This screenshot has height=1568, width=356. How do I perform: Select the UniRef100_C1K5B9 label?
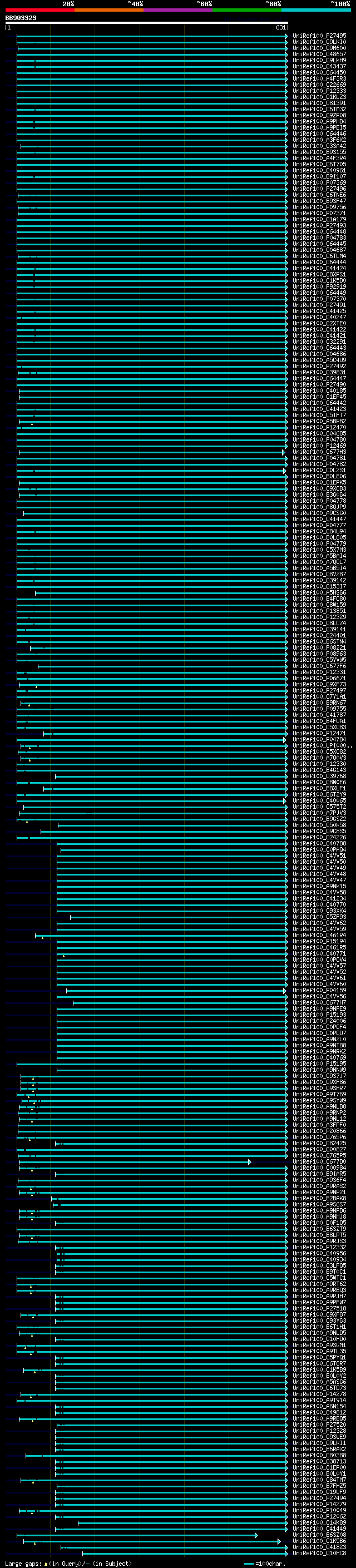pyautogui.click(x=319, y=1370)
